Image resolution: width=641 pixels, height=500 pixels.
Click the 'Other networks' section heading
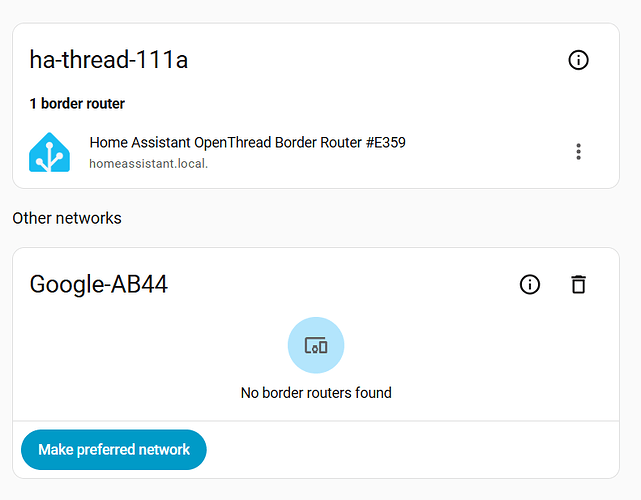tap(67, 218)
